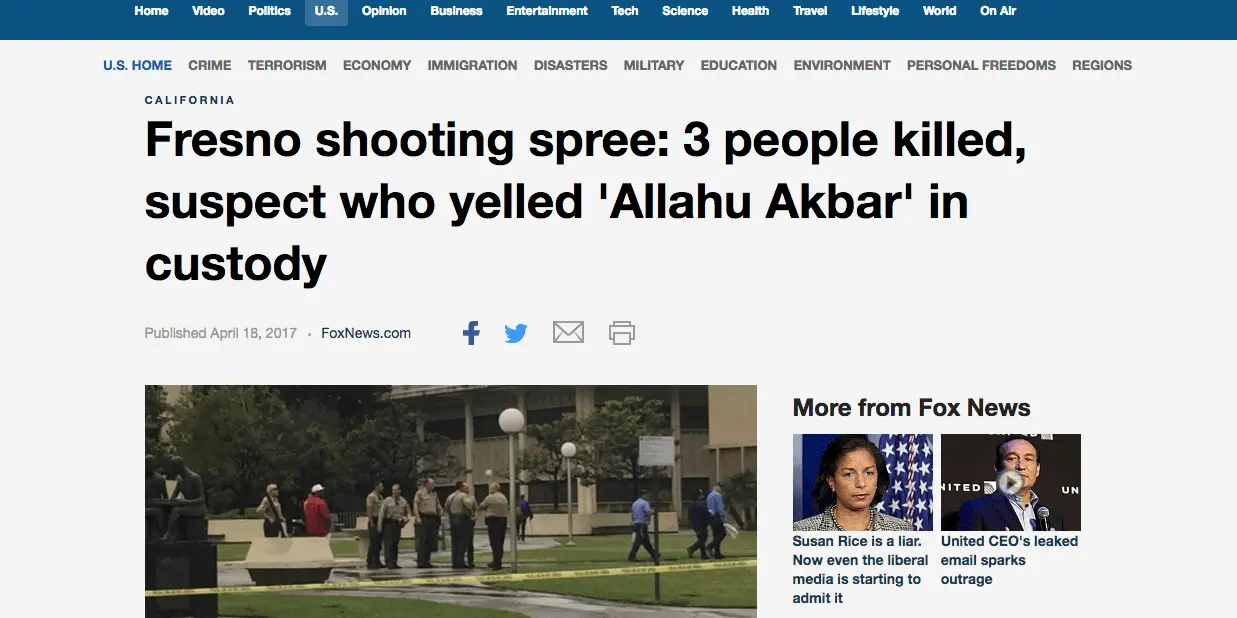Share article on Facebook icon
Viewport: 1237px width, 618px height.
click(471, 333)
